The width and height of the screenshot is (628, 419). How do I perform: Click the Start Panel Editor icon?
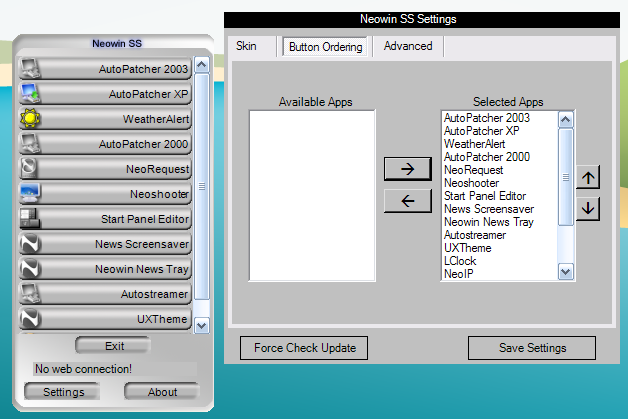pyautogui.click(x=30, y=218)
